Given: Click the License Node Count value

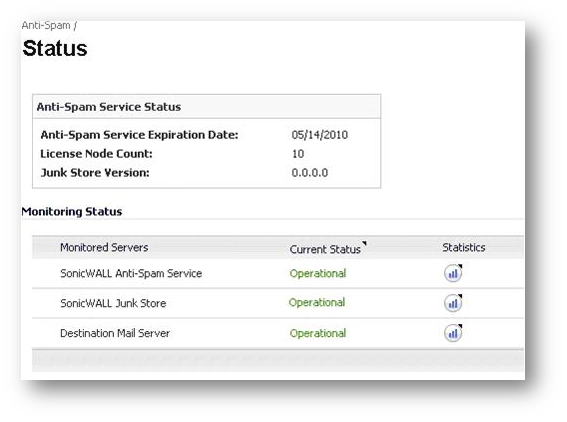Looking at the screenshot, I should (x=298, y=154).
